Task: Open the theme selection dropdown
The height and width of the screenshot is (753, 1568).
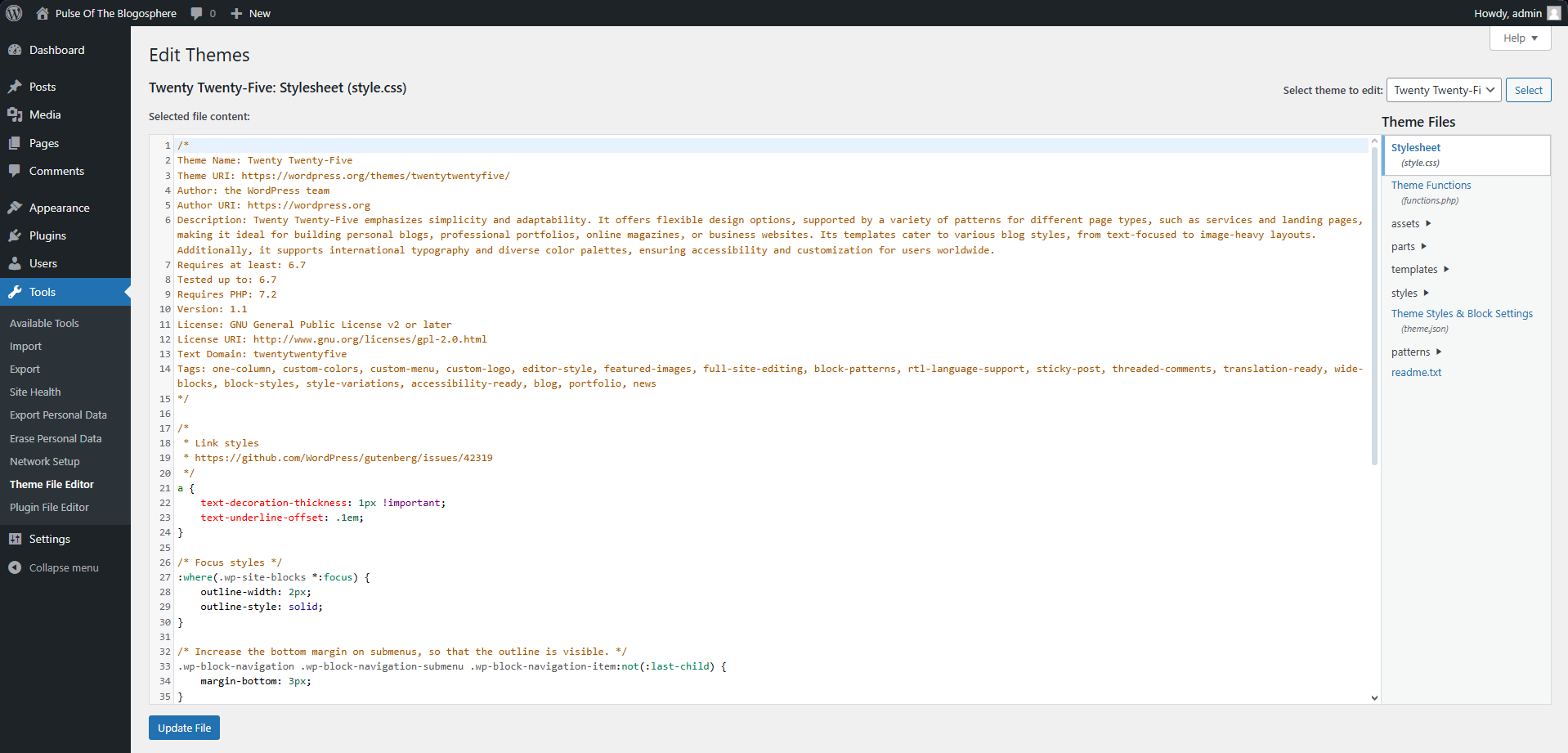Action: click(x=1443, y=90)
